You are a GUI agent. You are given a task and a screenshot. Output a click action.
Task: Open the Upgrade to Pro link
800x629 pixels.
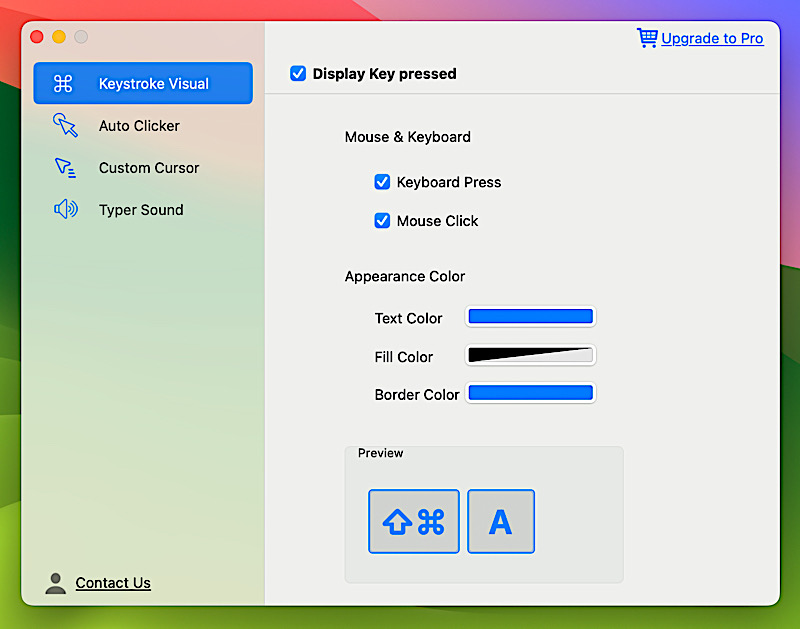pos(712,38)
